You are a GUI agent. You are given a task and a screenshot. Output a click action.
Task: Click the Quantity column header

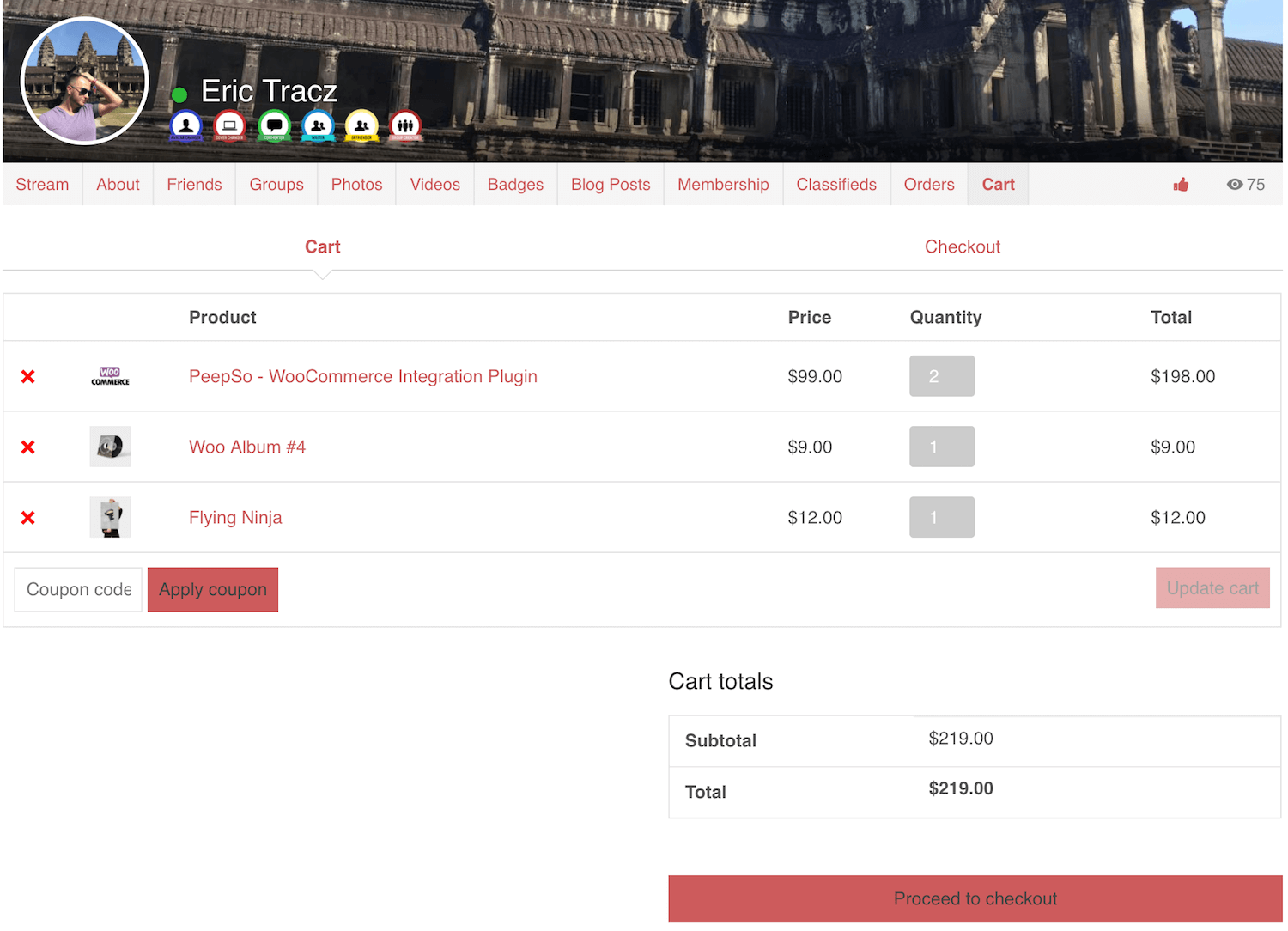(x=945, y=318)
